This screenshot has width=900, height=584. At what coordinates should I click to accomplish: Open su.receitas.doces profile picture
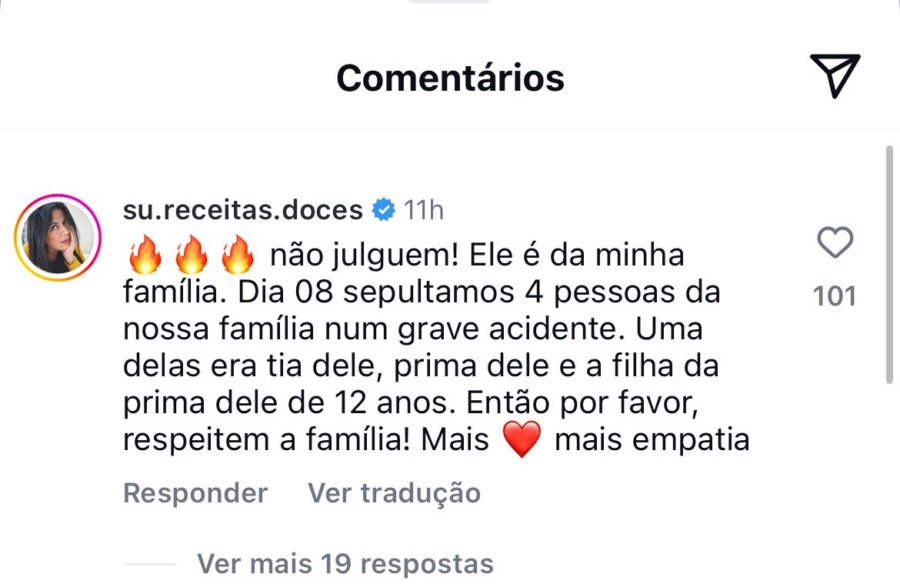(56, 238)
